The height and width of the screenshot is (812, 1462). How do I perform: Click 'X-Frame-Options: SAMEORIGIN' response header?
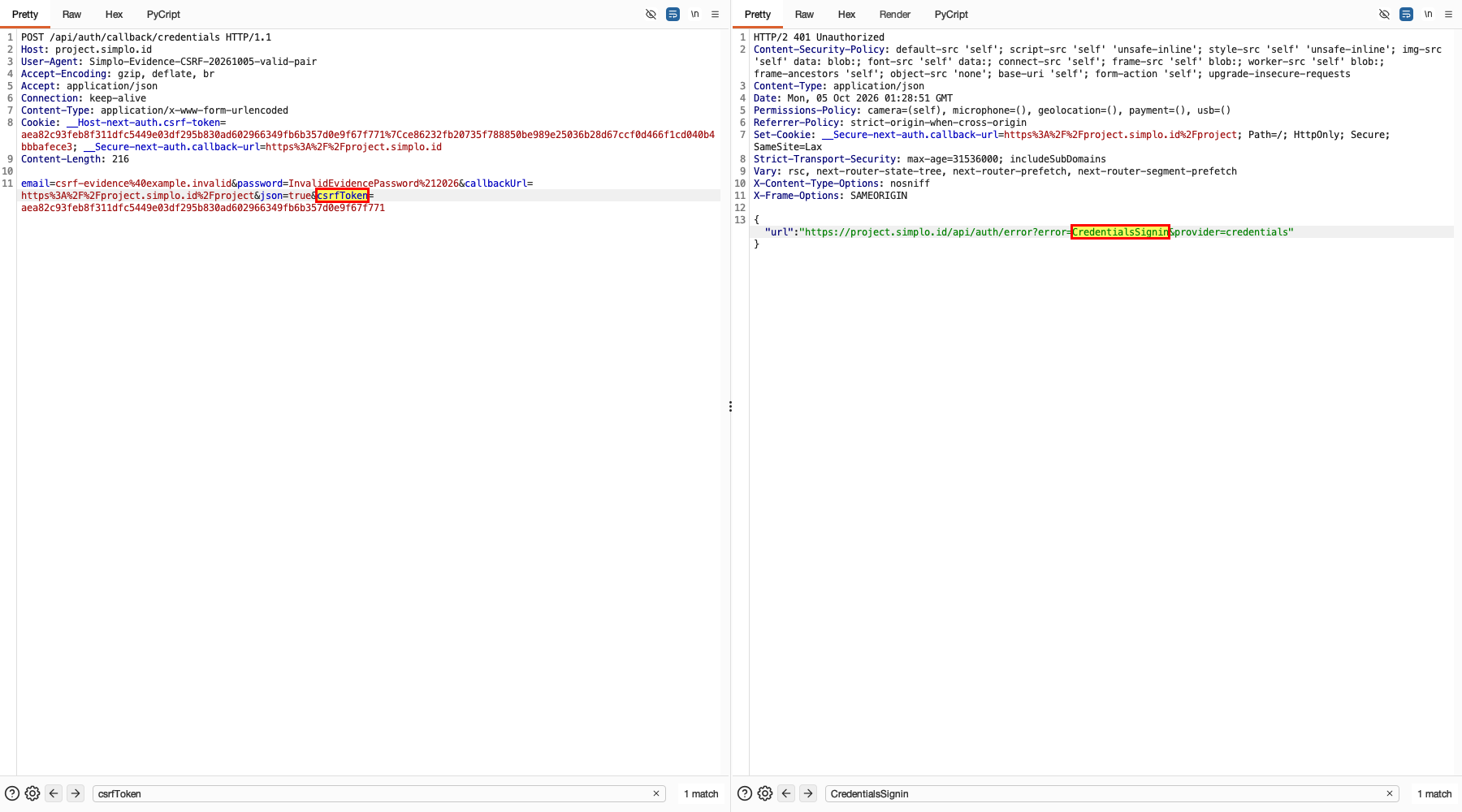830,196
